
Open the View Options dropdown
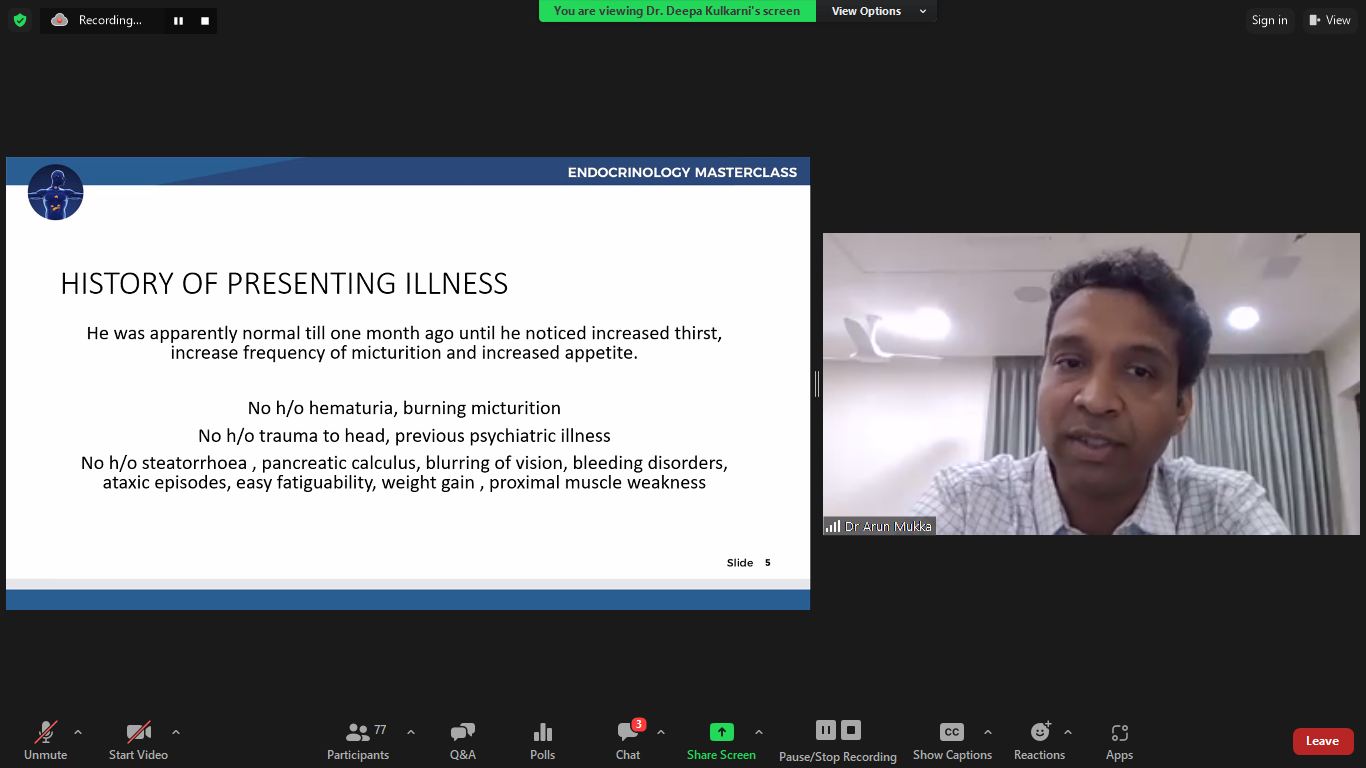[x=877, y=11]
